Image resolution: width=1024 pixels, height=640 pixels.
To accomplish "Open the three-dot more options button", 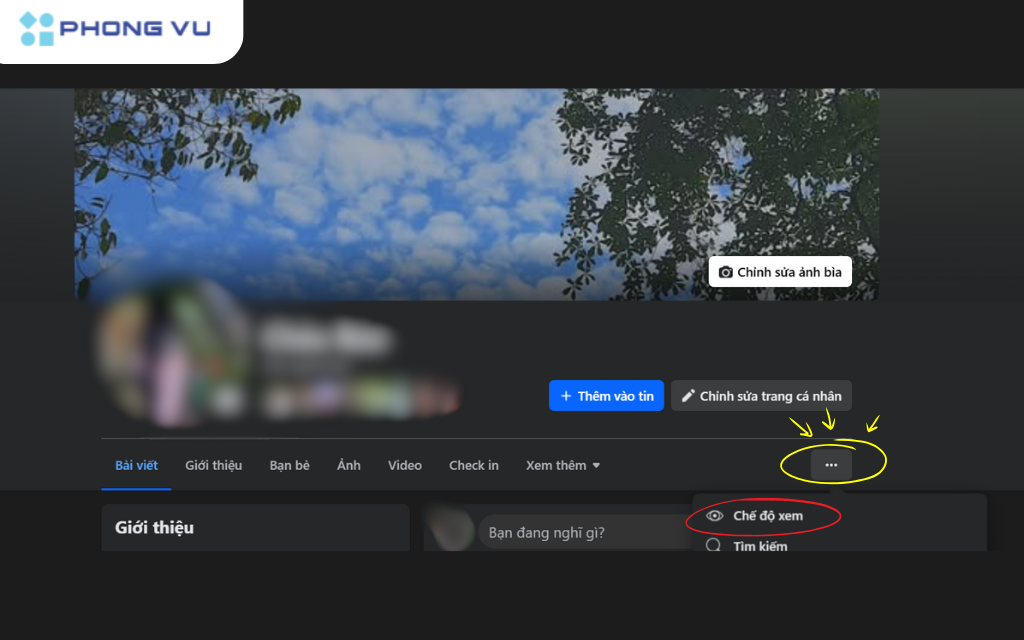I will [x=831, y=465].
